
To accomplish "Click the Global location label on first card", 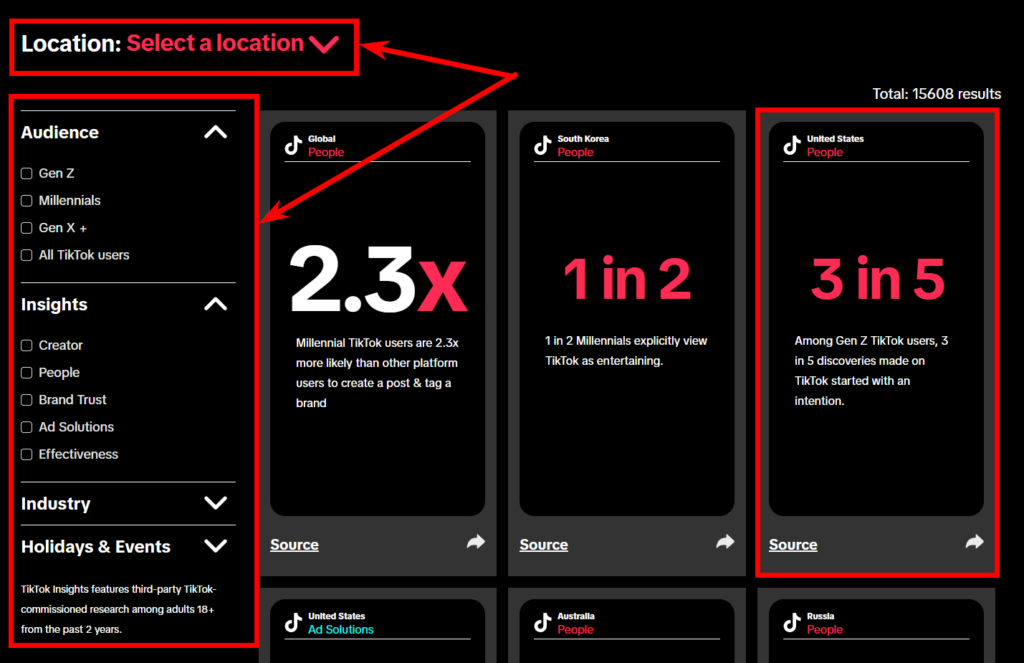I will click(322, 138).
